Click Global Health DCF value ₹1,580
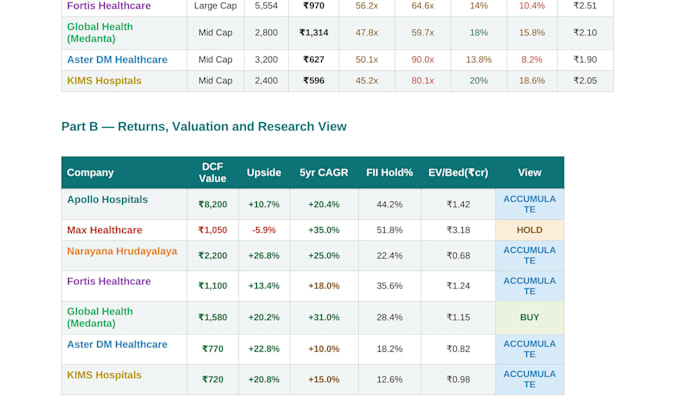Viewport: 680px width, 409px height. tap(212, 317)
